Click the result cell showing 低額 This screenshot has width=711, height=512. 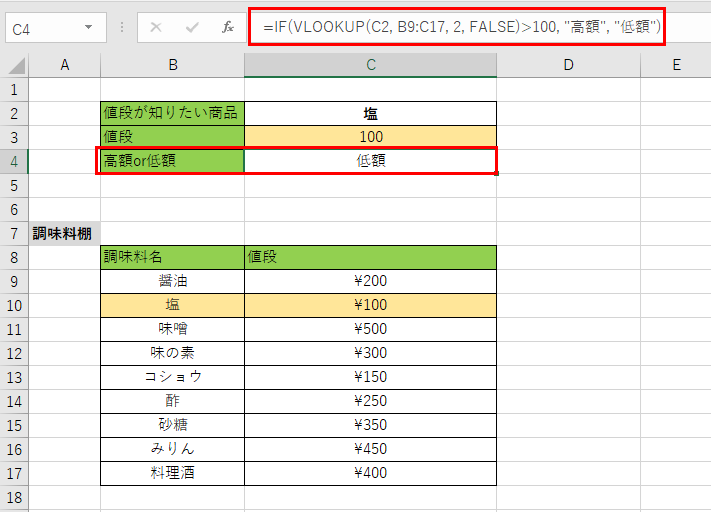click(x=370, y=161)
